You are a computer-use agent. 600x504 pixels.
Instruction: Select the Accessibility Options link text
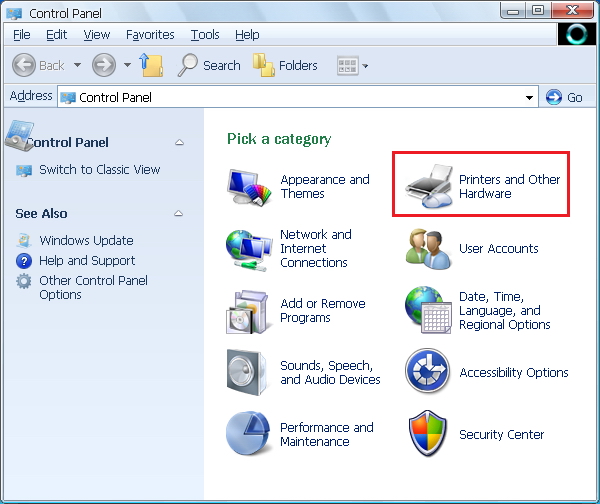click(514, 372)
